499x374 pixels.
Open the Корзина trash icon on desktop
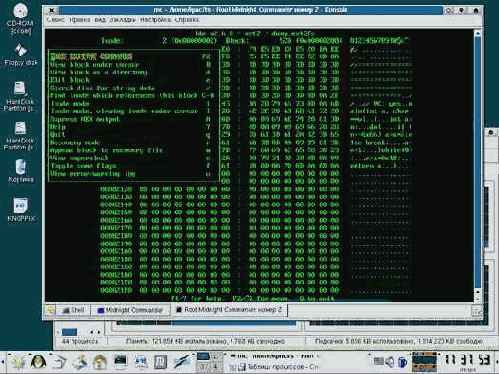pyautogui.click(x=21, y=171)
